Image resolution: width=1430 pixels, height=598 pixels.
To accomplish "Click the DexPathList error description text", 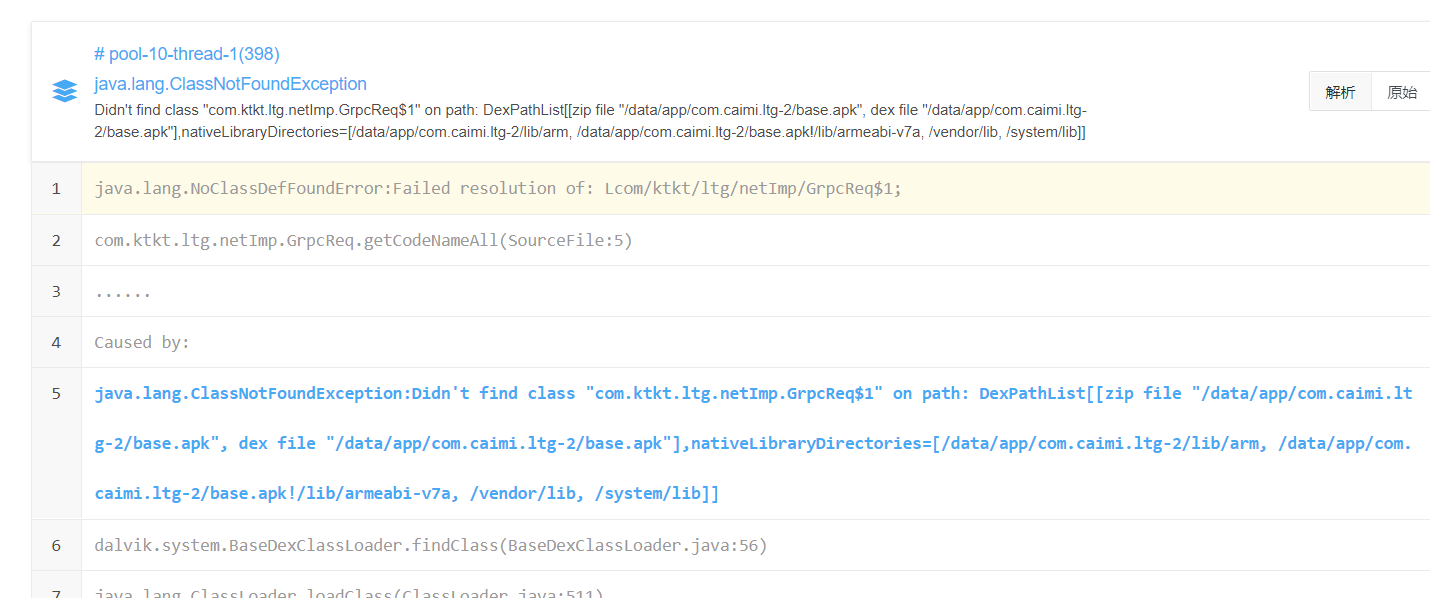I will point(591,121).
